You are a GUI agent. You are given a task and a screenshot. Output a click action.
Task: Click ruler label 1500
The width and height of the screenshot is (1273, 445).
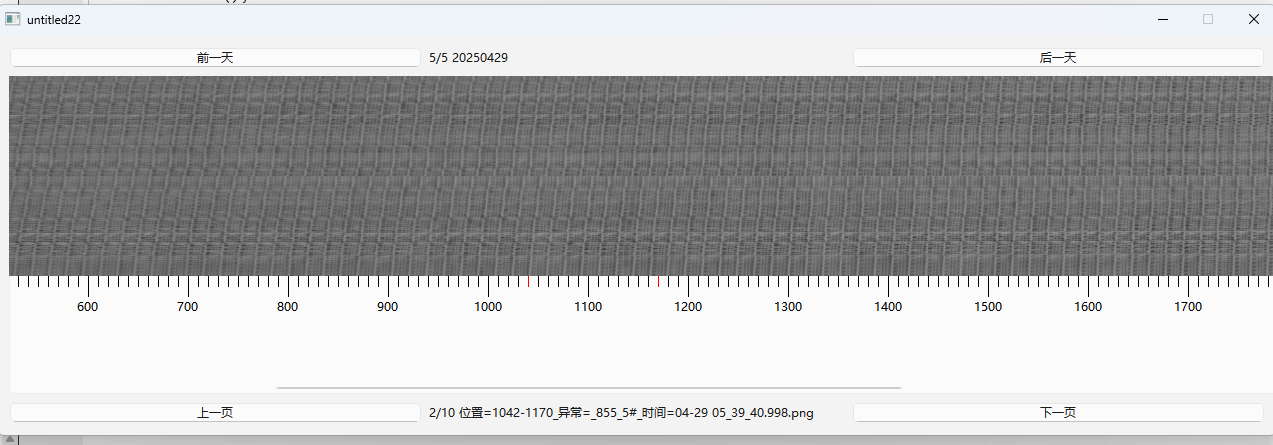988,307
